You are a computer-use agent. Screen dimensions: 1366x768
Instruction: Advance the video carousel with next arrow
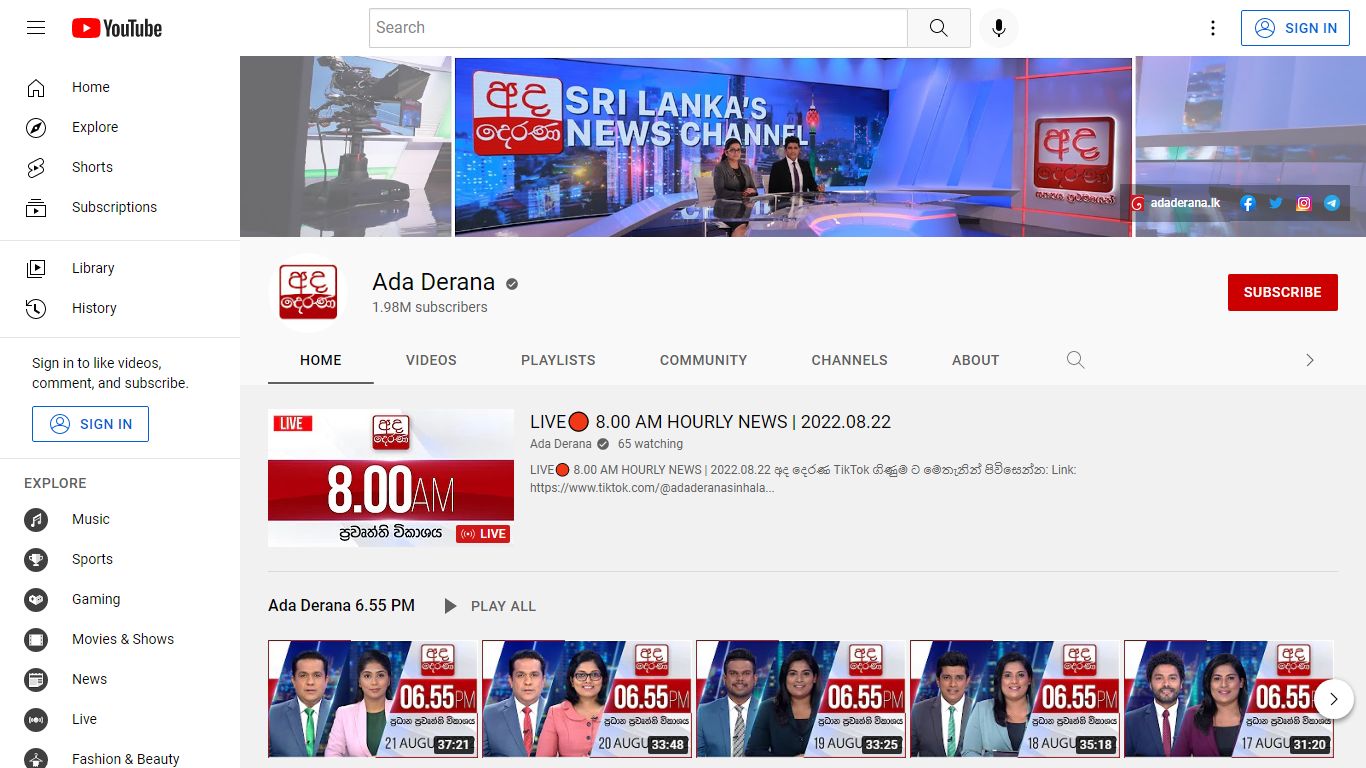[1334, 699]
